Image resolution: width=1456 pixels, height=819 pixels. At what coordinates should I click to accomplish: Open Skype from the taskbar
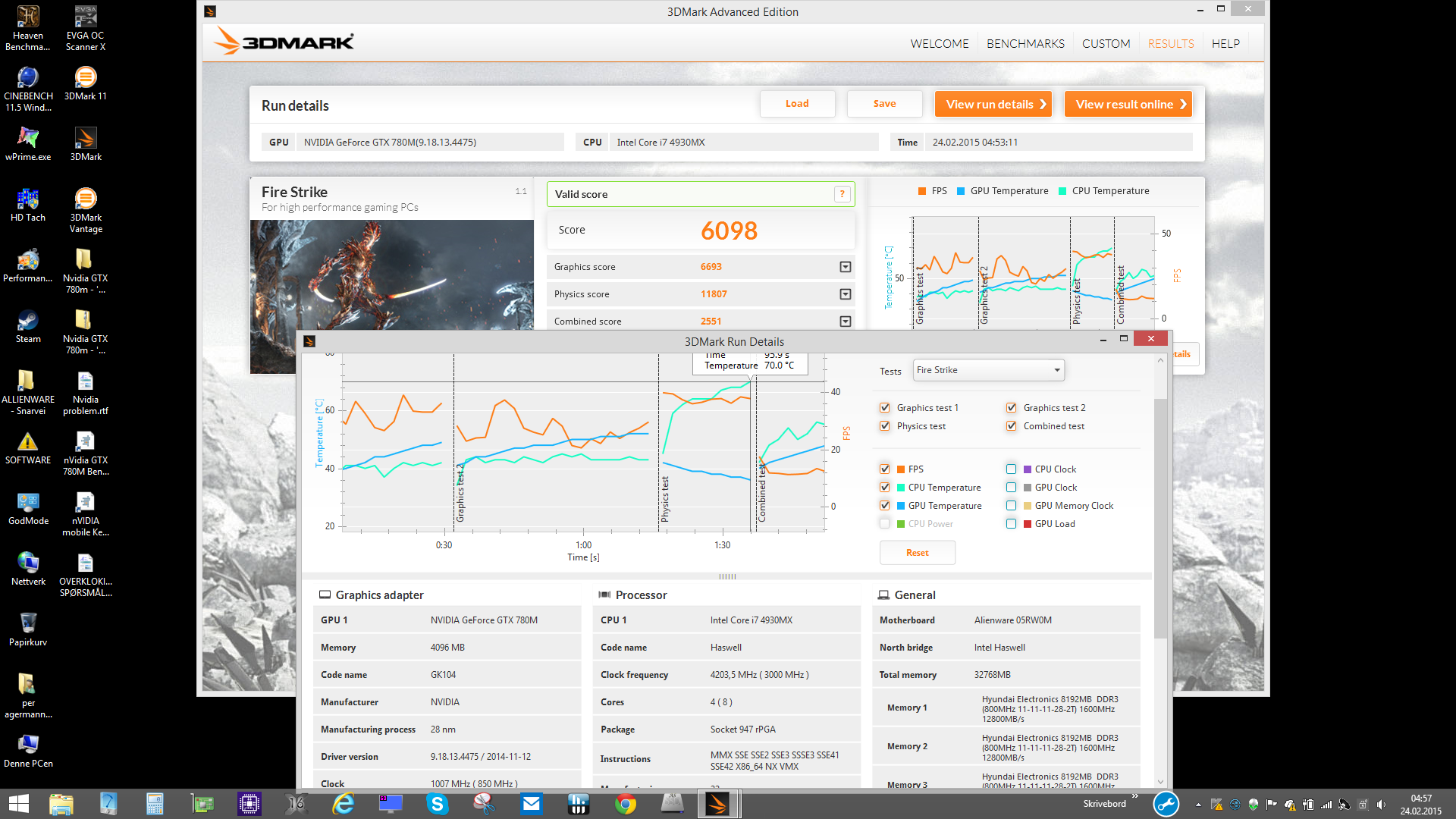(x=438, y=804)
